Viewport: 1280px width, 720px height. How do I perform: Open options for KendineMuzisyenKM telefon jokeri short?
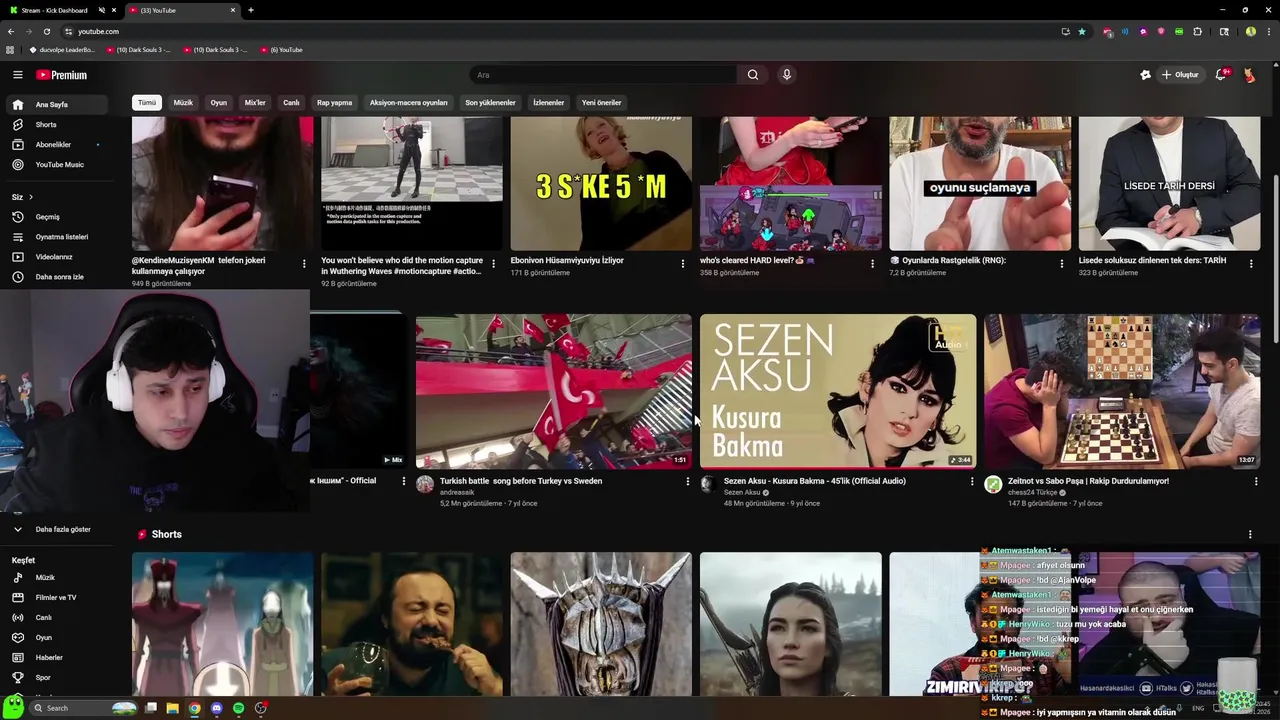(x=304, y=264)
